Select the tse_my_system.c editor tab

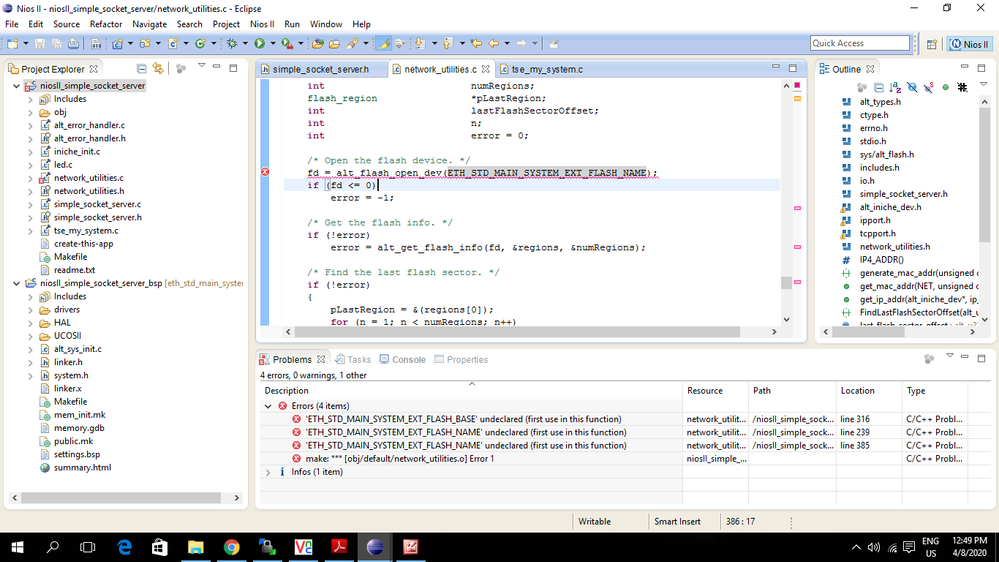pyautogui.click(x=546, y=69)
